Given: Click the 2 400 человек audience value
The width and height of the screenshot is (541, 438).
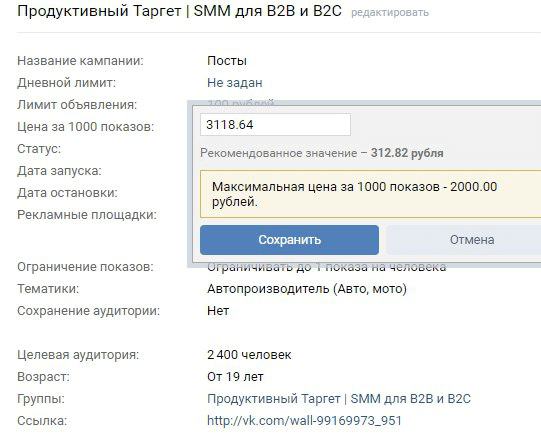Looking at the screenshot, I should pyautogui.click(x=249, y=355).
